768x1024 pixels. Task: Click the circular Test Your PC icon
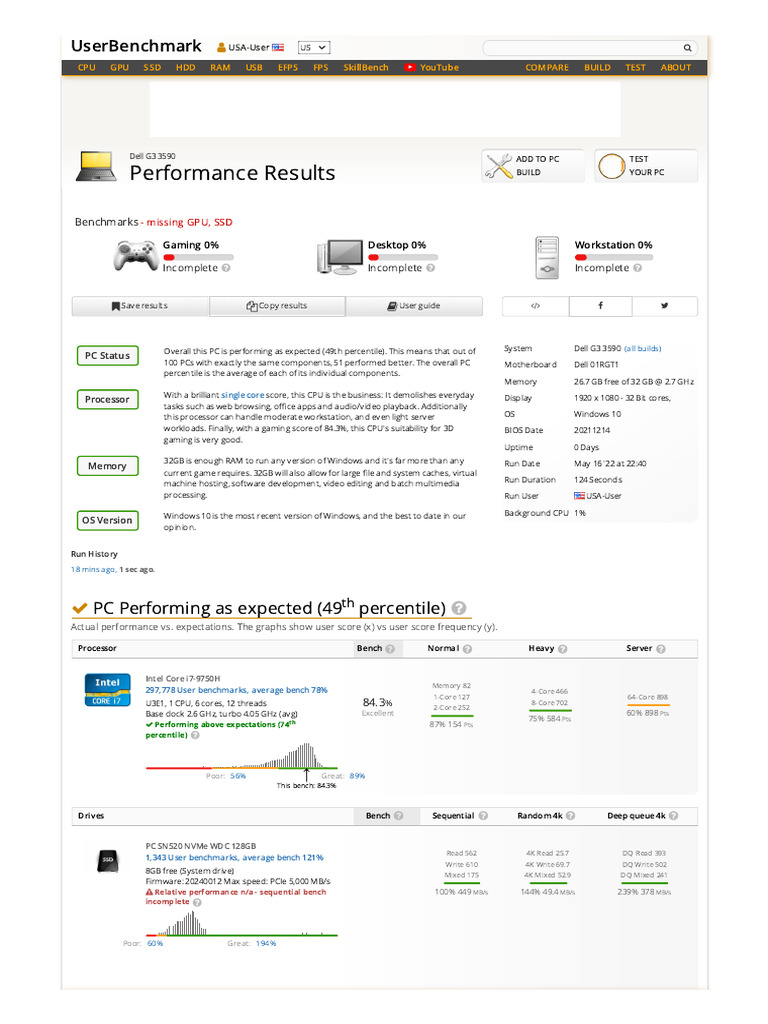612,166
